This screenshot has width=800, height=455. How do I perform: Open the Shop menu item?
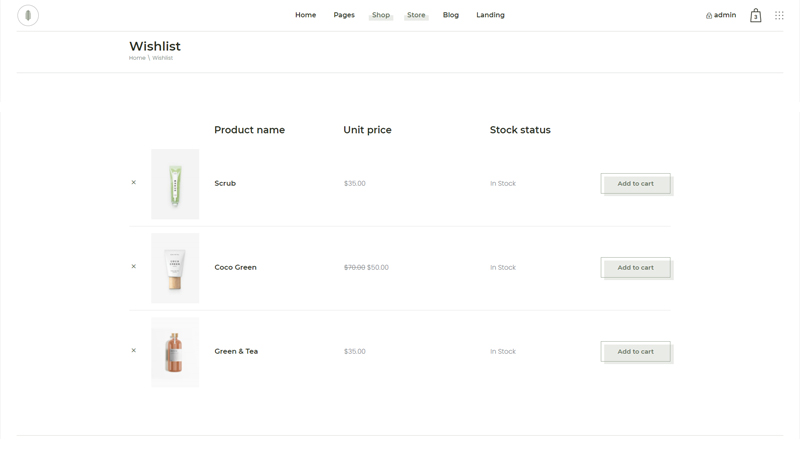coord(381,15)
